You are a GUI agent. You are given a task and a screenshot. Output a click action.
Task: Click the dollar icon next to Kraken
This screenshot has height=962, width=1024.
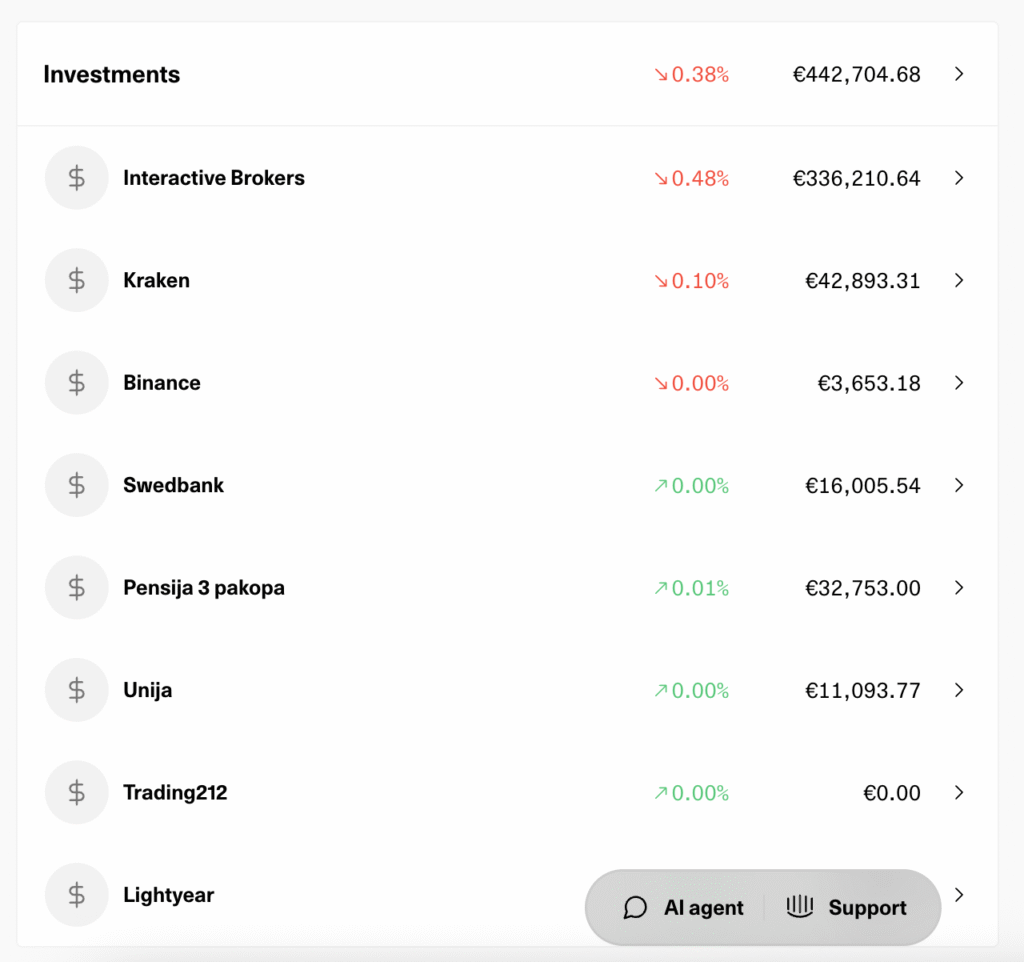pyautogui.click(x=76, y=281)
